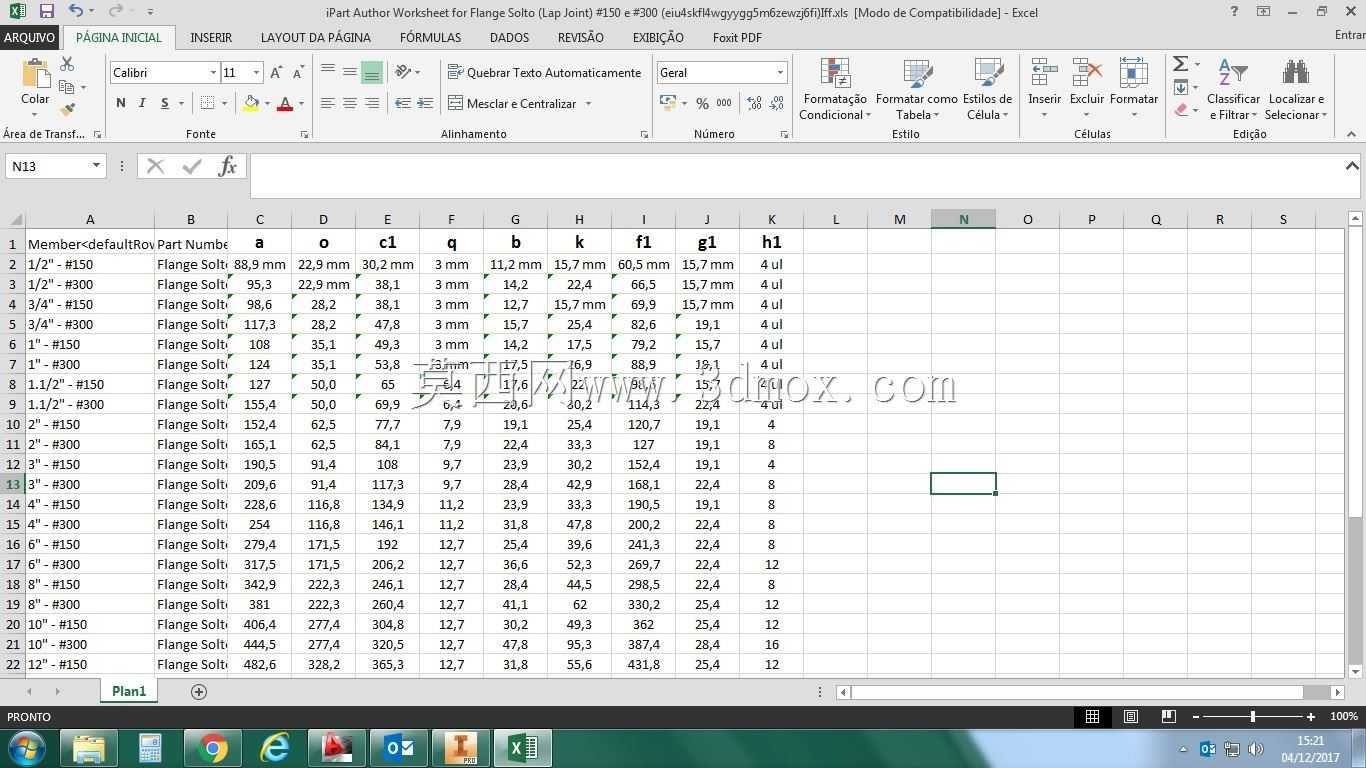Click the zoom slider handle

click(x=1252, y=716)
